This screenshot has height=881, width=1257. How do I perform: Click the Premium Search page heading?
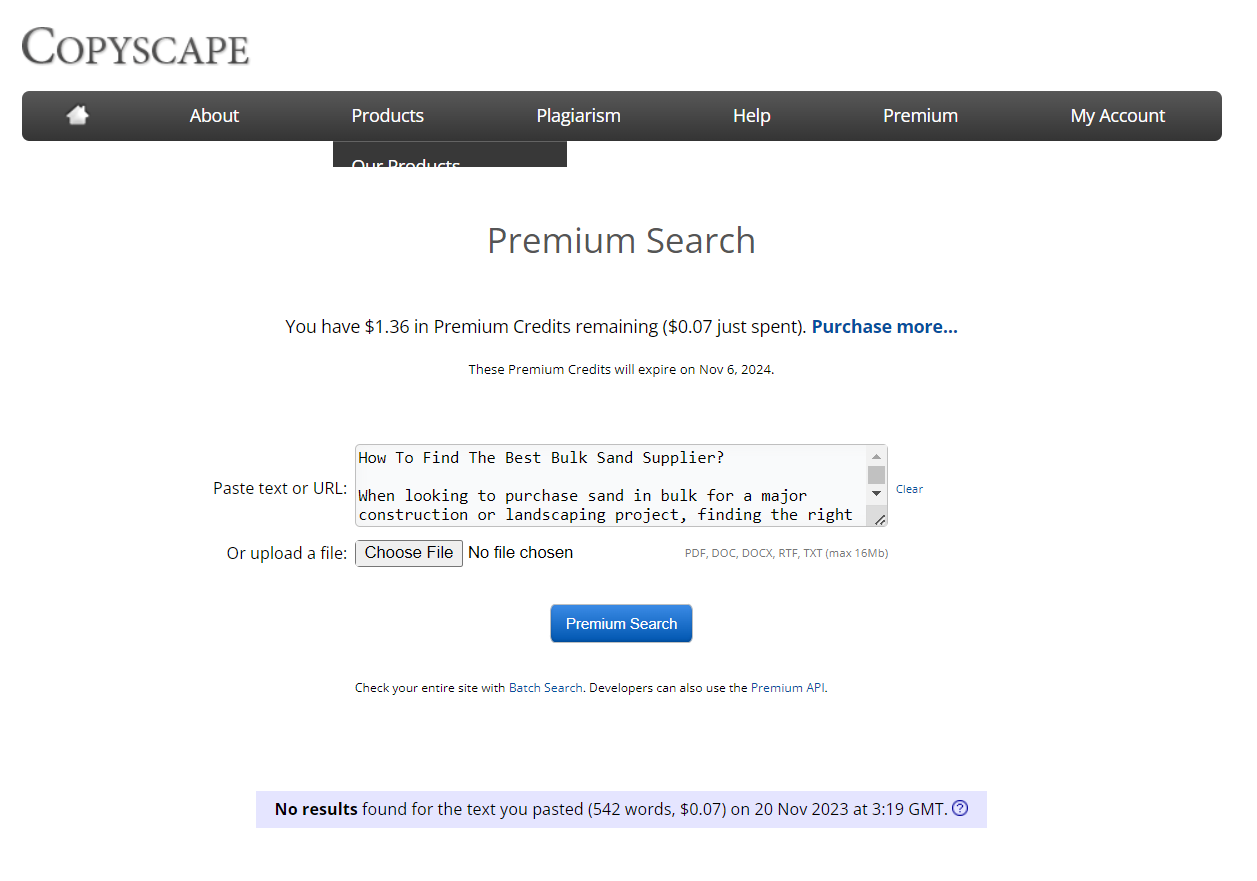(621, 241)
